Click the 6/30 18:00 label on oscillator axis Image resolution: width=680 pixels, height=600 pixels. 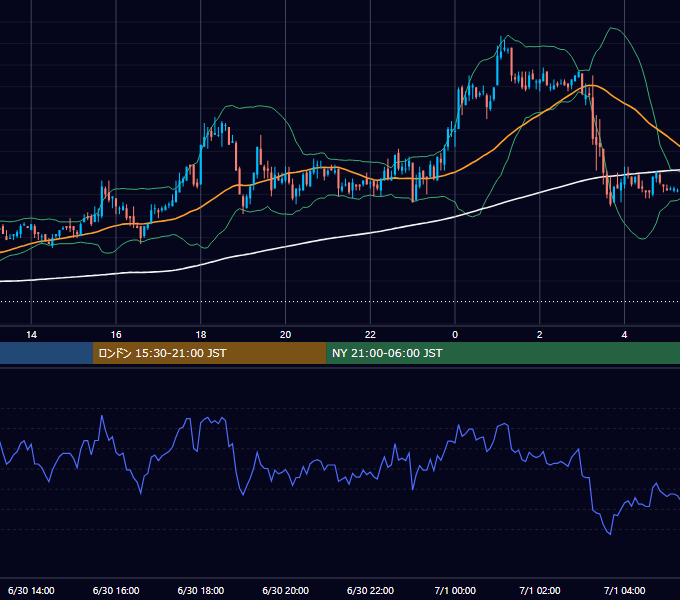click(201, 590)
